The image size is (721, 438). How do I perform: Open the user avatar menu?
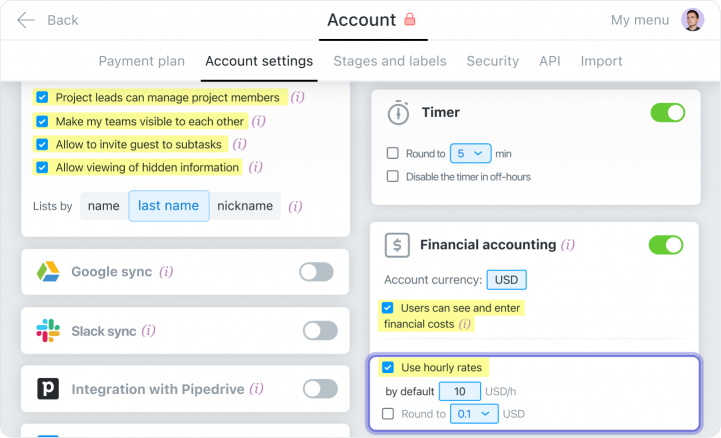coord(692,20)
